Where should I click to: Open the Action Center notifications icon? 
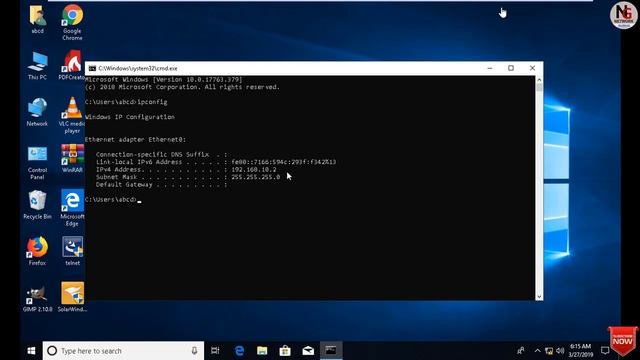coord(605,351)
